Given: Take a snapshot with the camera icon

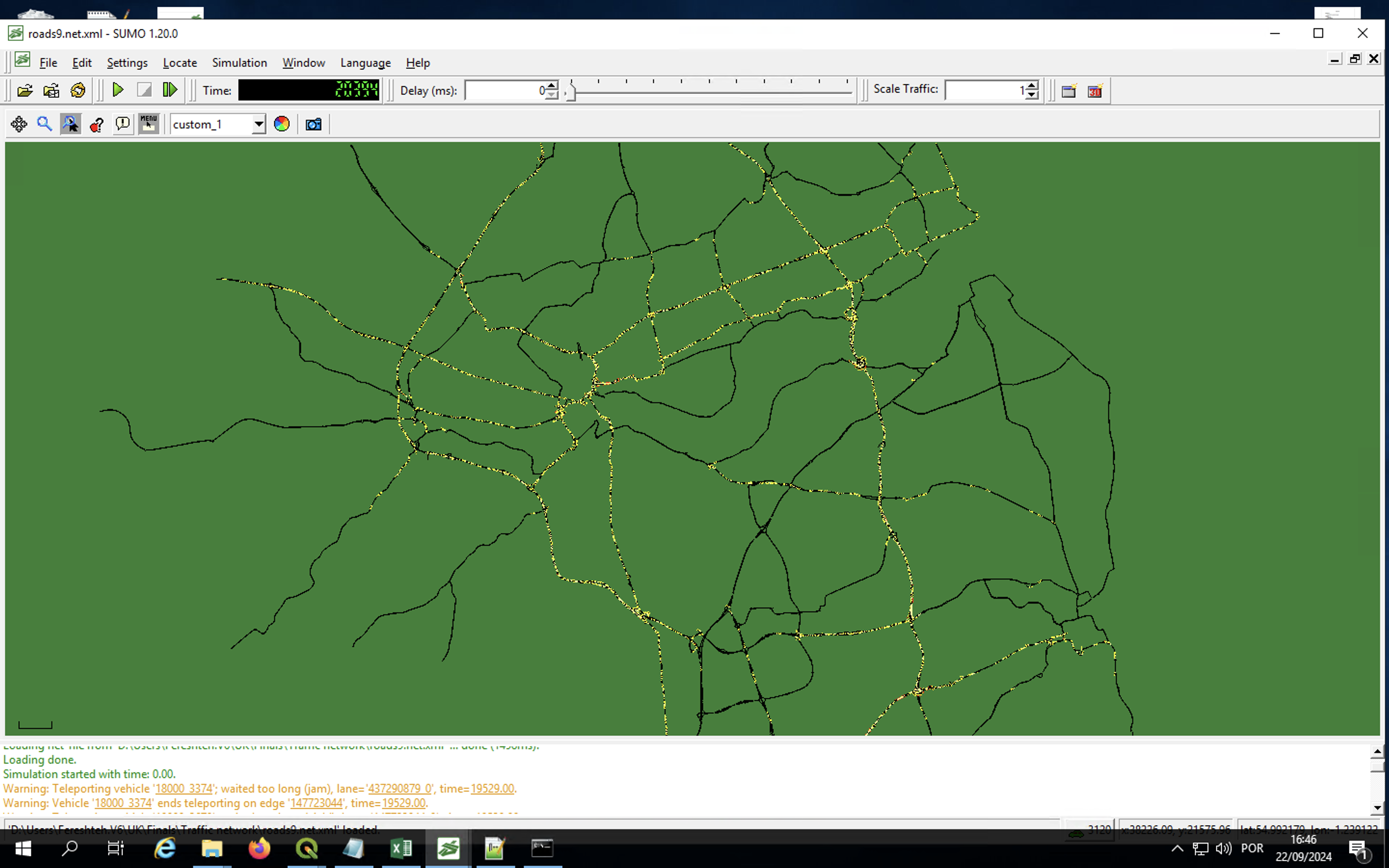Looking at the screenshot, I should pyautogui.click(x=313, y=123).
